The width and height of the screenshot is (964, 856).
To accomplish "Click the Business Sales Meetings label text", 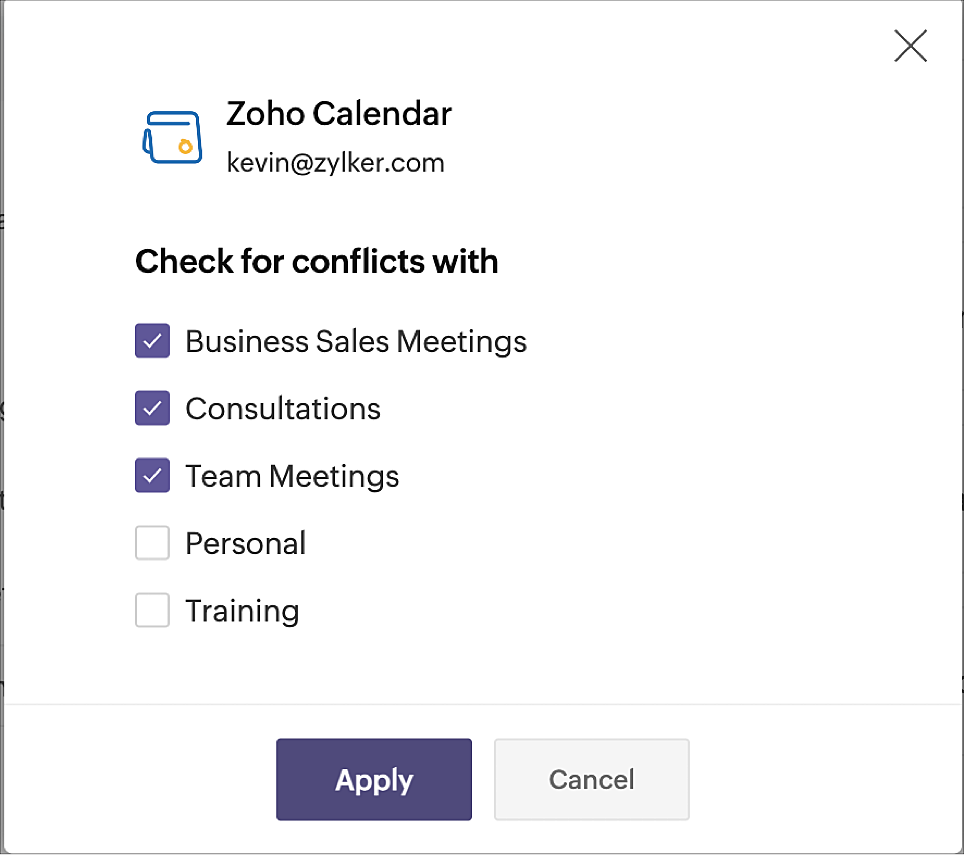I will point(356,342).
